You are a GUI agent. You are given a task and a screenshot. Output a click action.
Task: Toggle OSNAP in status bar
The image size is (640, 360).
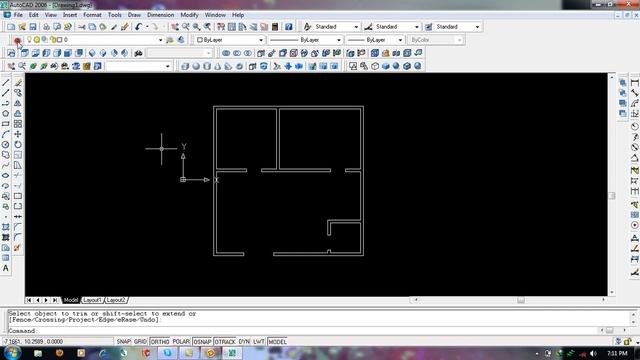tap(202, 342)
